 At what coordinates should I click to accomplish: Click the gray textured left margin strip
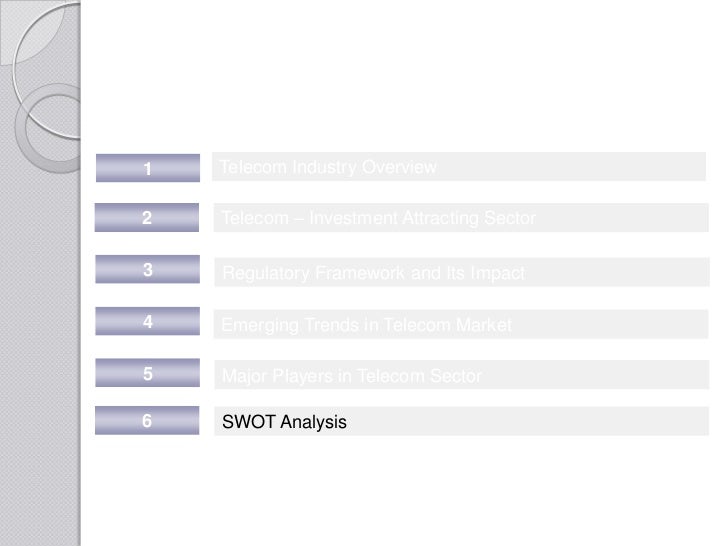pos(40,350)
